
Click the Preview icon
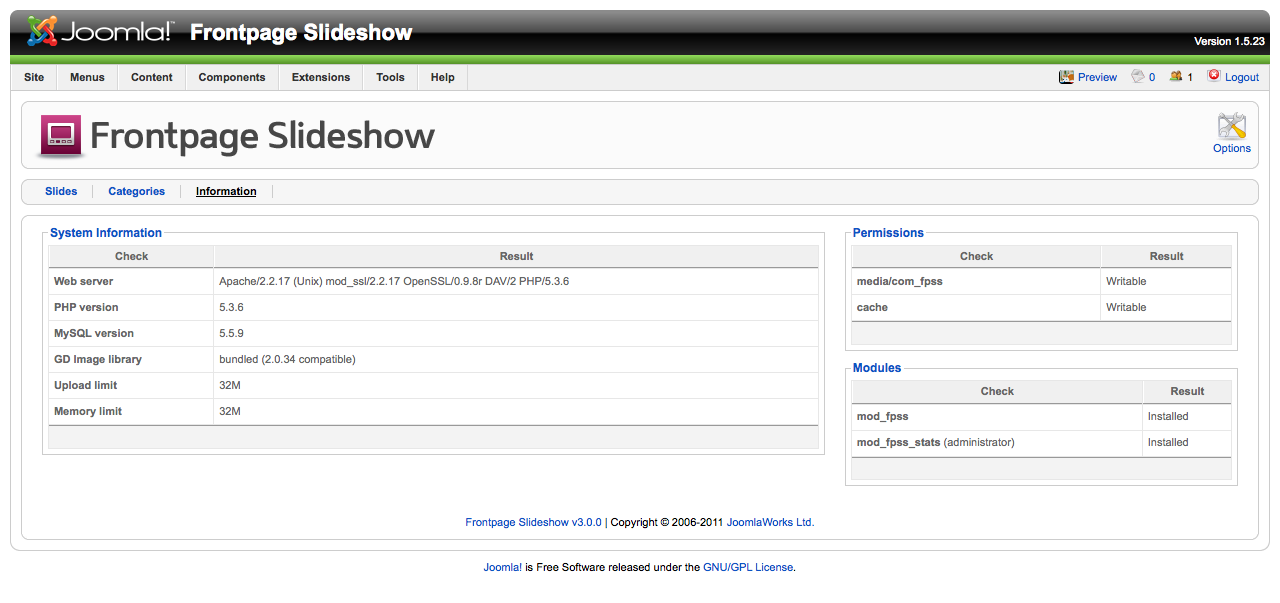point(1066,77)
